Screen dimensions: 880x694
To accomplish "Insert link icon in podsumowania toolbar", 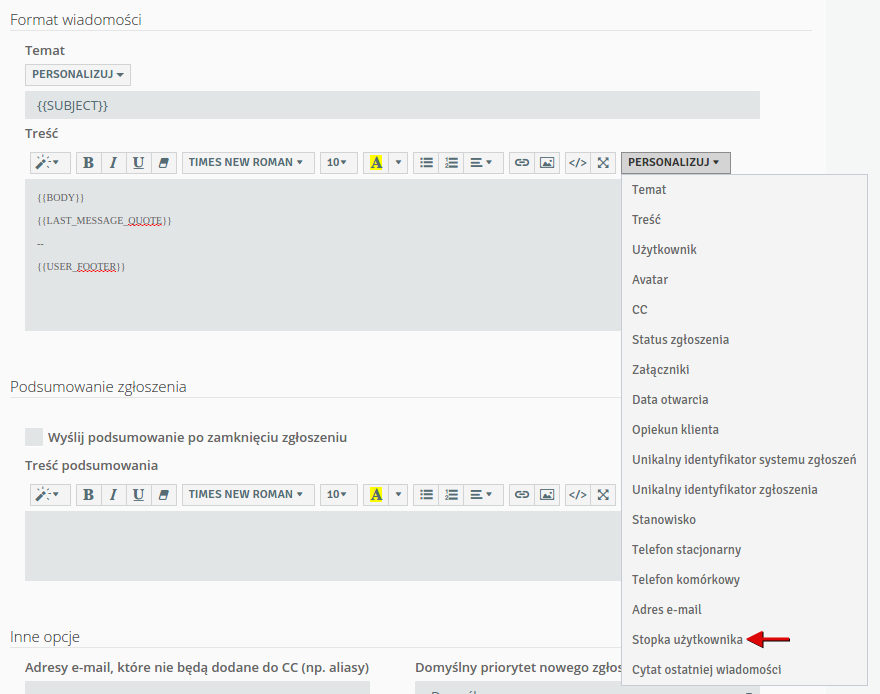I will tap(522, 495).
